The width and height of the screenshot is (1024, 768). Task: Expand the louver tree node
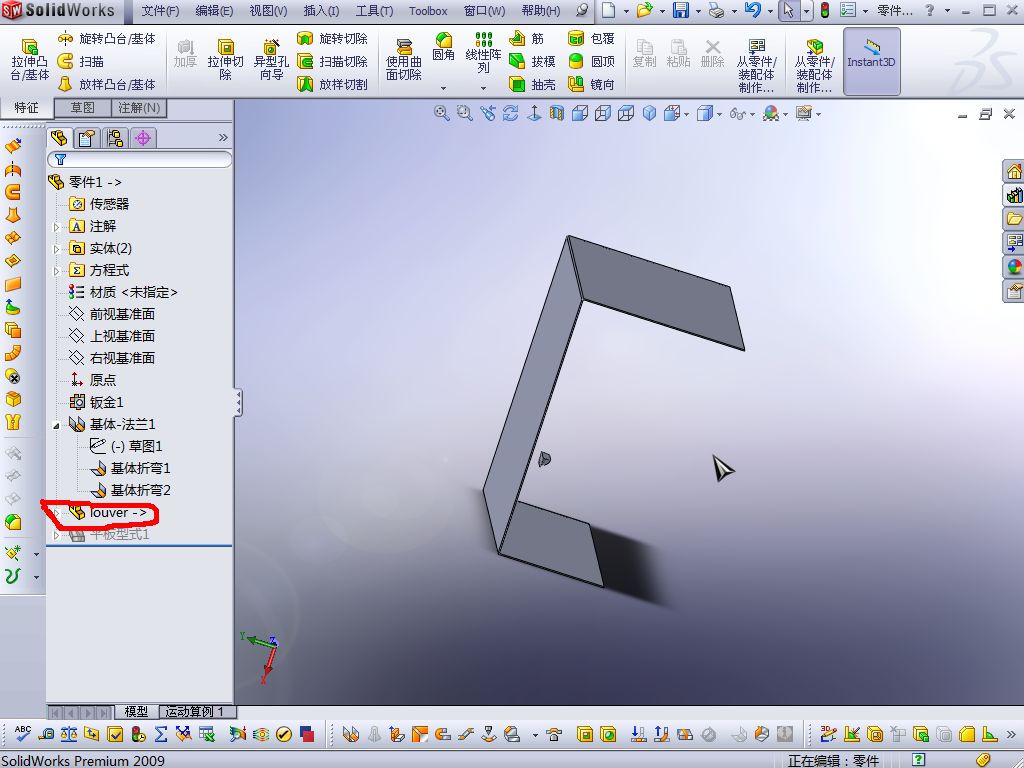pyautogui.click(x=57, y=513)
